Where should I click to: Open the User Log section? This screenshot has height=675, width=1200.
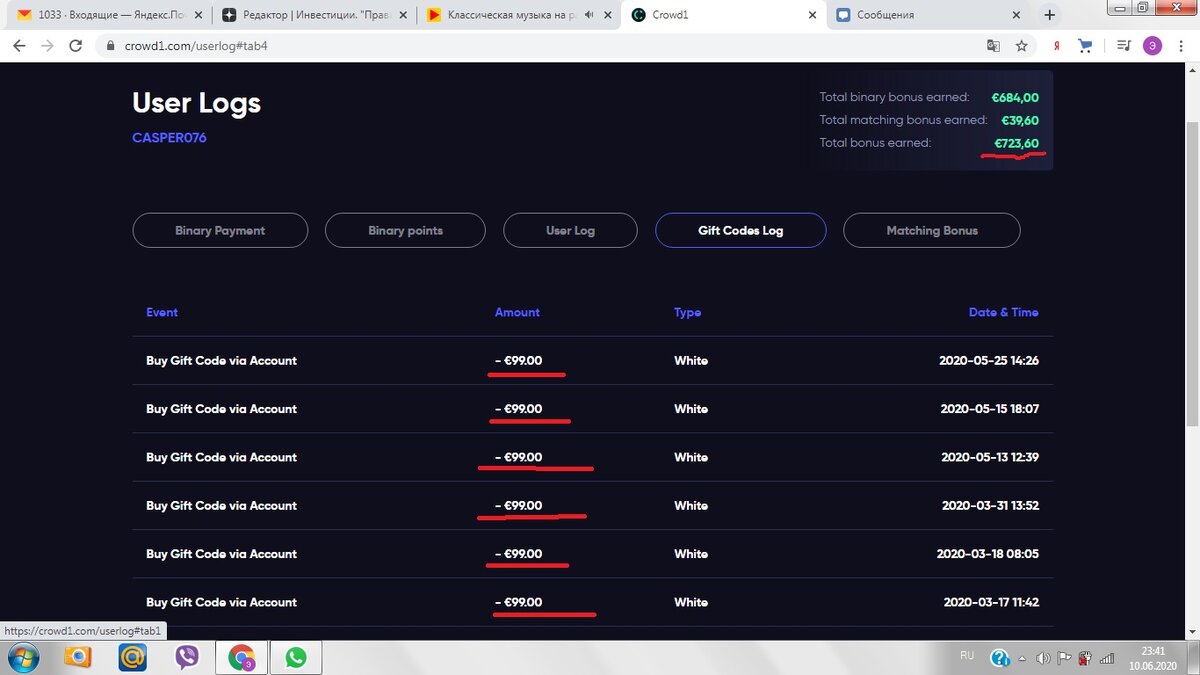(570, 230)
